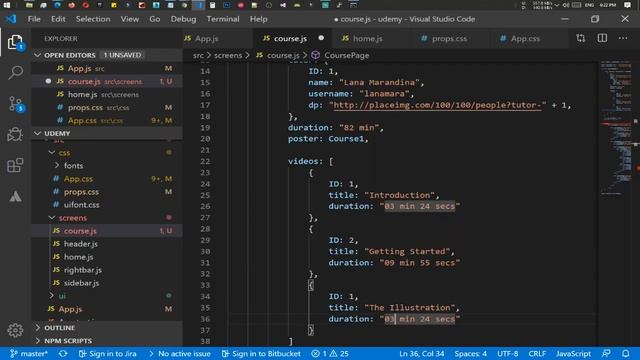This screenshot has height=360, width=640.
Task: Click No active issue in status bar
Action: tap(180, 353)
